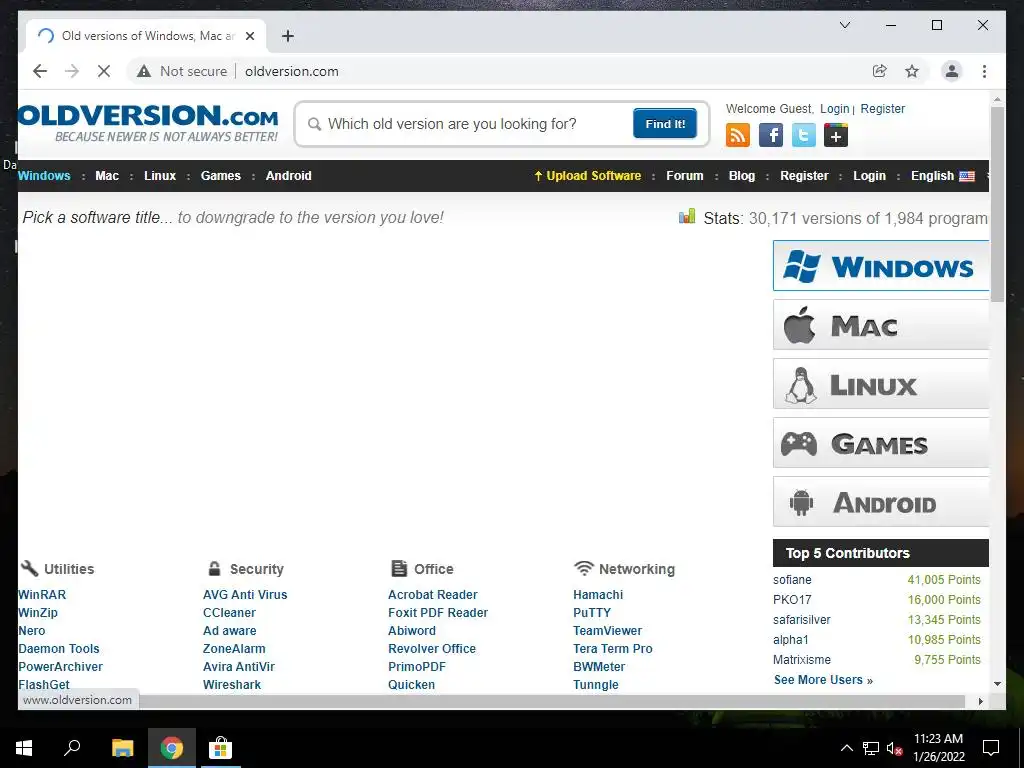Open the PrimoPDF link

(417, 667)
